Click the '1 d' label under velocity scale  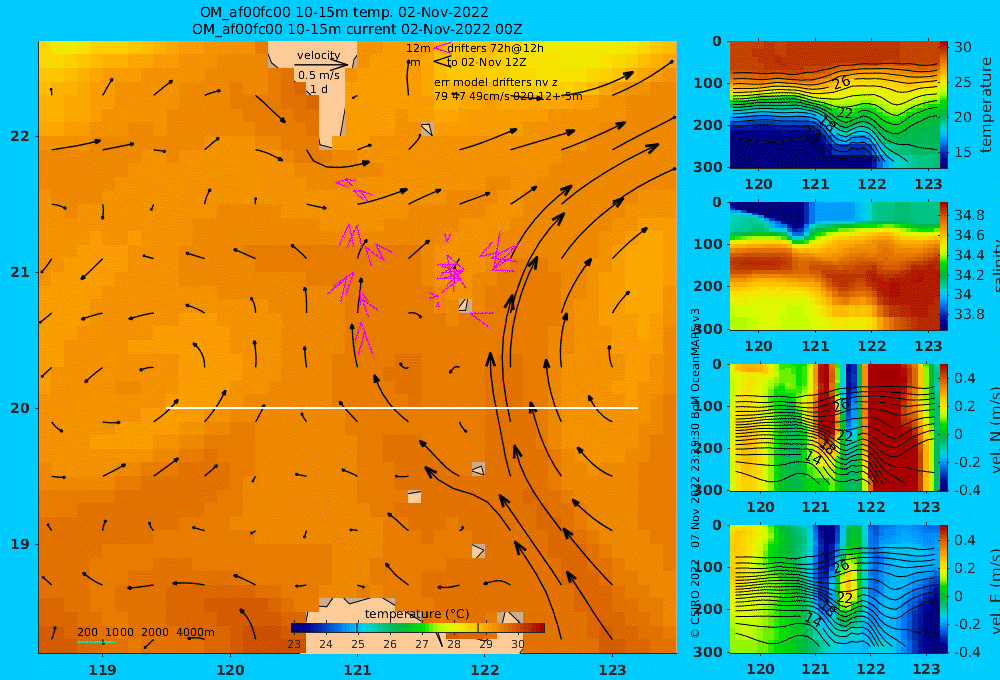coord(318,89)
